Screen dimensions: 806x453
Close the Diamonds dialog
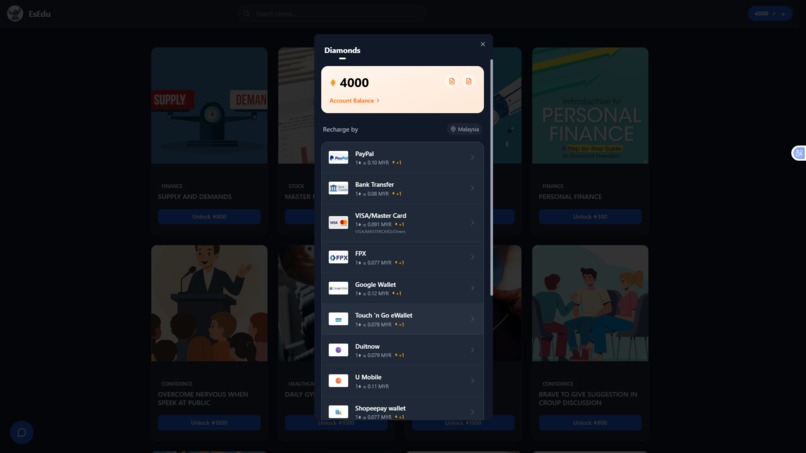click(x=483, y=44)
